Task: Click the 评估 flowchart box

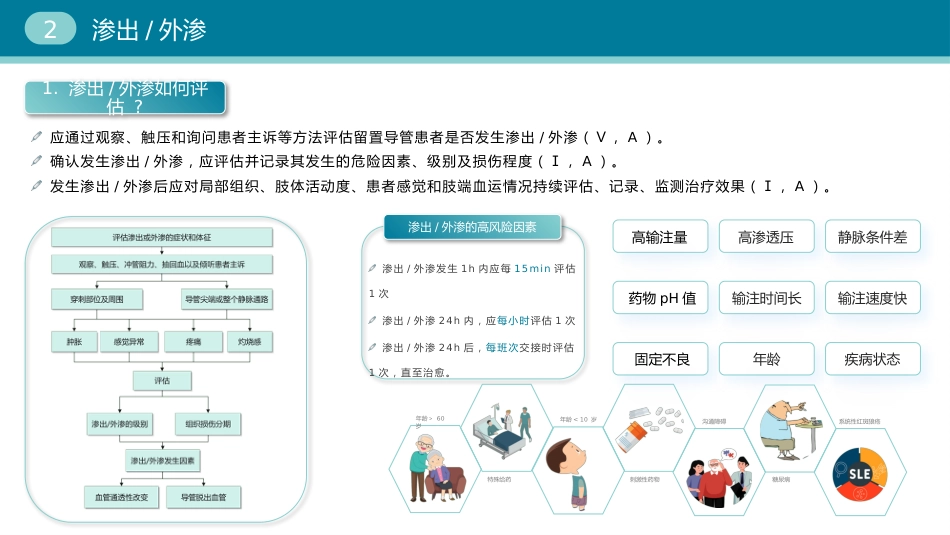Action: tap(162, 380)
